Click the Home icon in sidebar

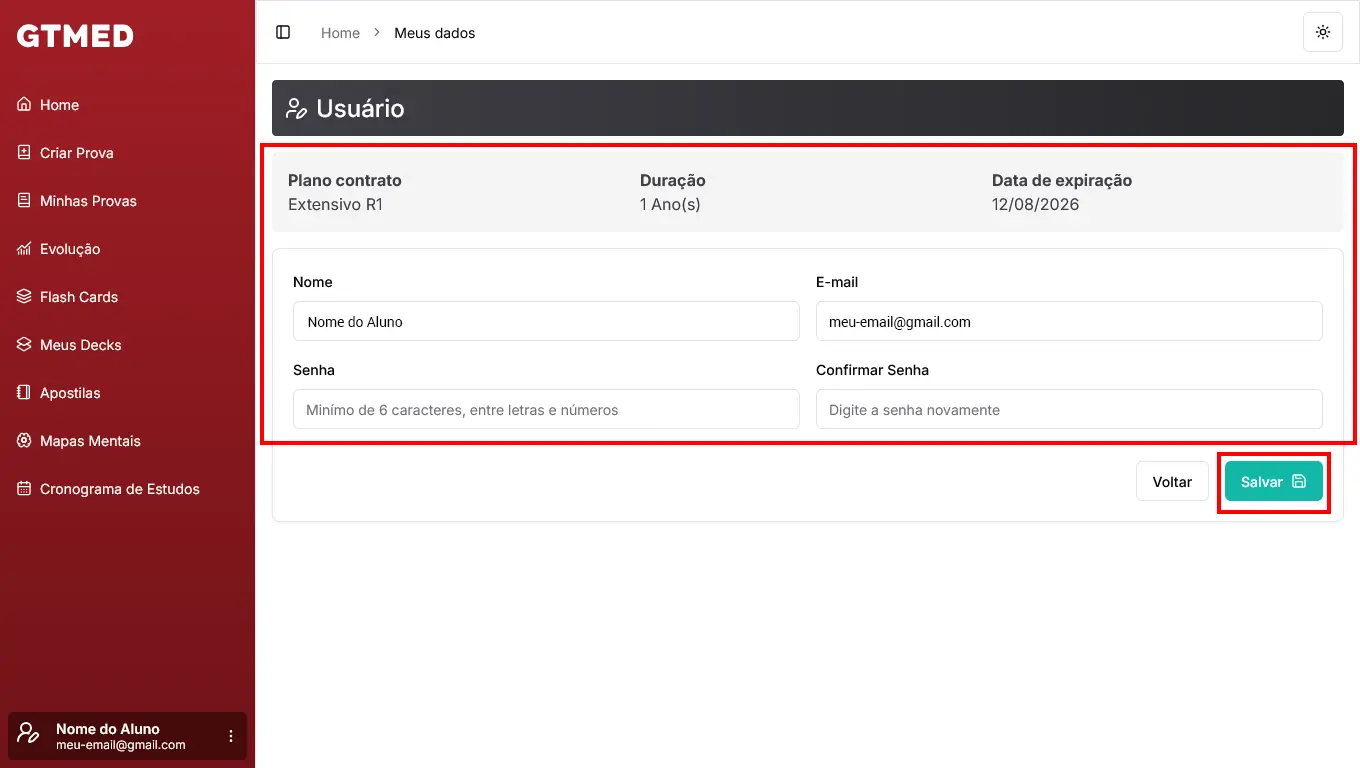(x=24, y=105)
